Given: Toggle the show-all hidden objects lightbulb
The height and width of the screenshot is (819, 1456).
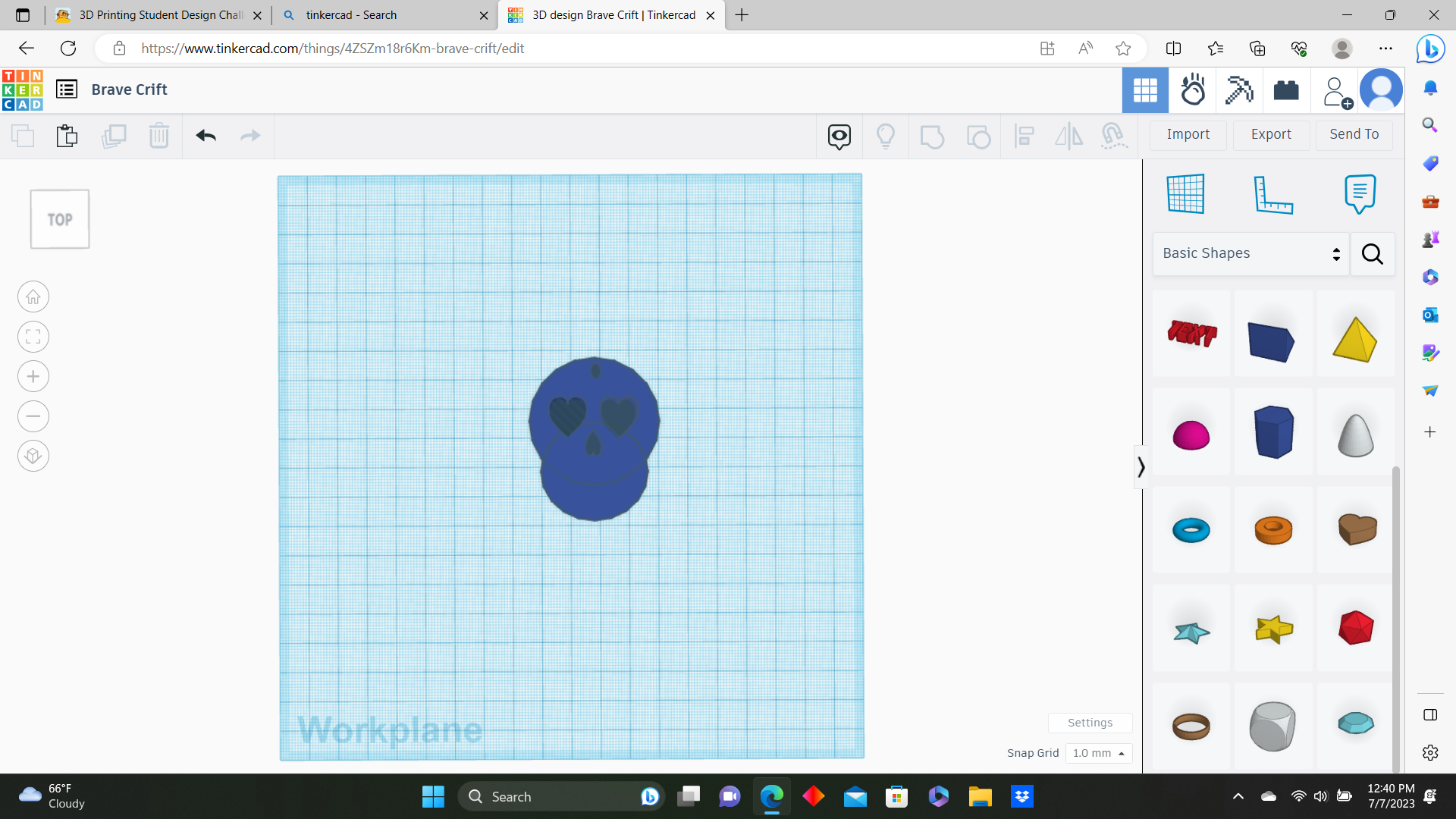Looking at the screenshot, I should pos(886,136).
